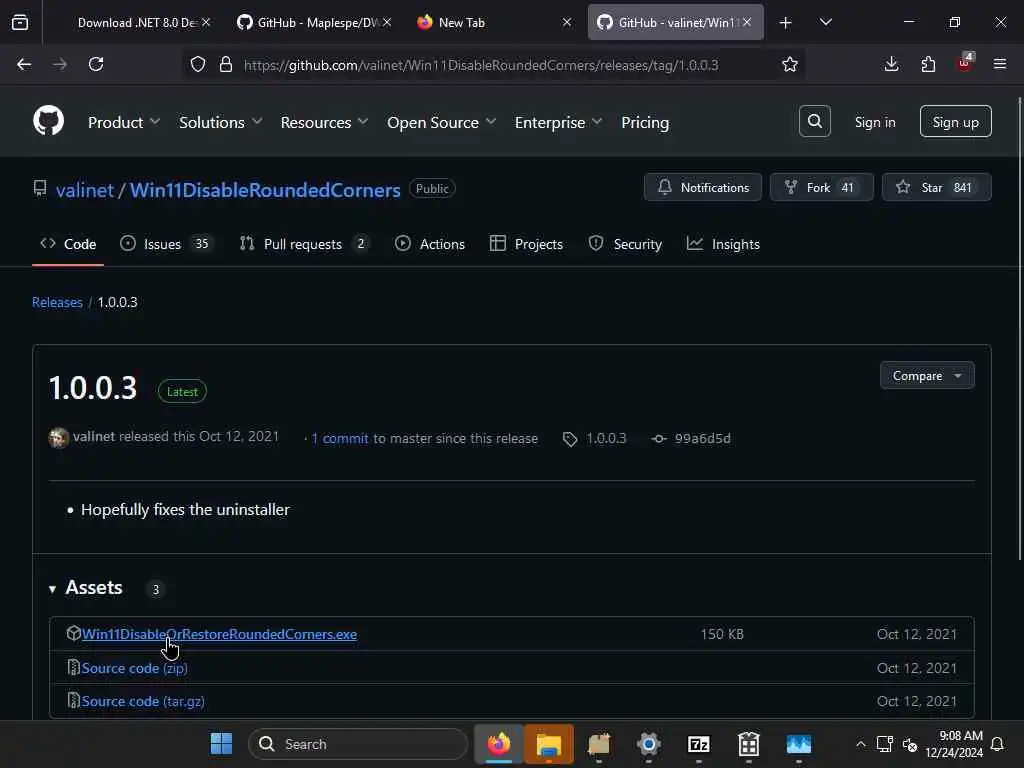Expand the Resources menu
The image size is (1024, 768).
(x=324, y=122)
